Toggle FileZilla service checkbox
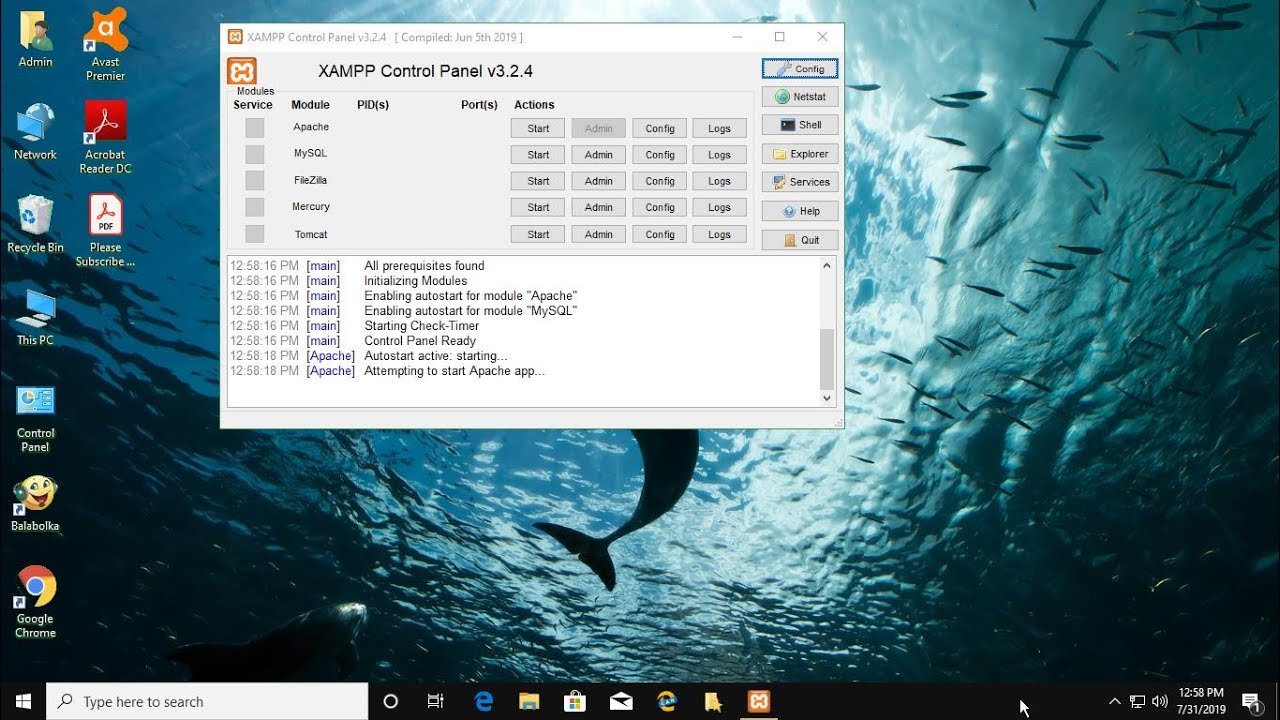This screenshot has height=720, width=1280. pyautogui.click(x=255, y=181)
